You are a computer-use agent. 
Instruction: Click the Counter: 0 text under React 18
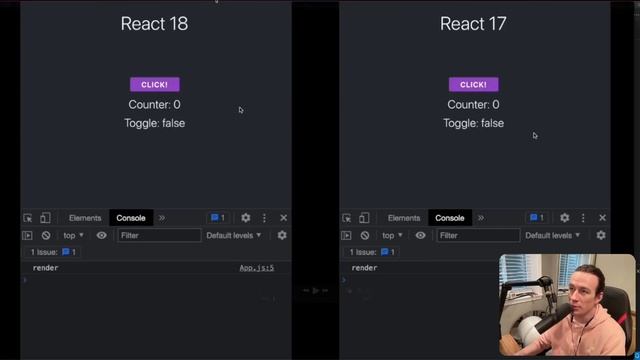154,105
